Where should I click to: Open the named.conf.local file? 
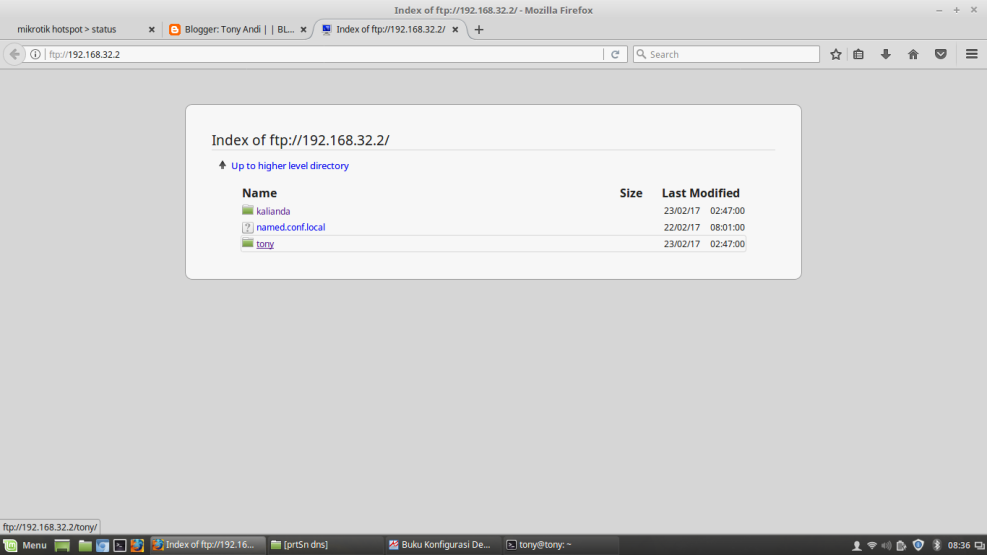pos(290,227)
